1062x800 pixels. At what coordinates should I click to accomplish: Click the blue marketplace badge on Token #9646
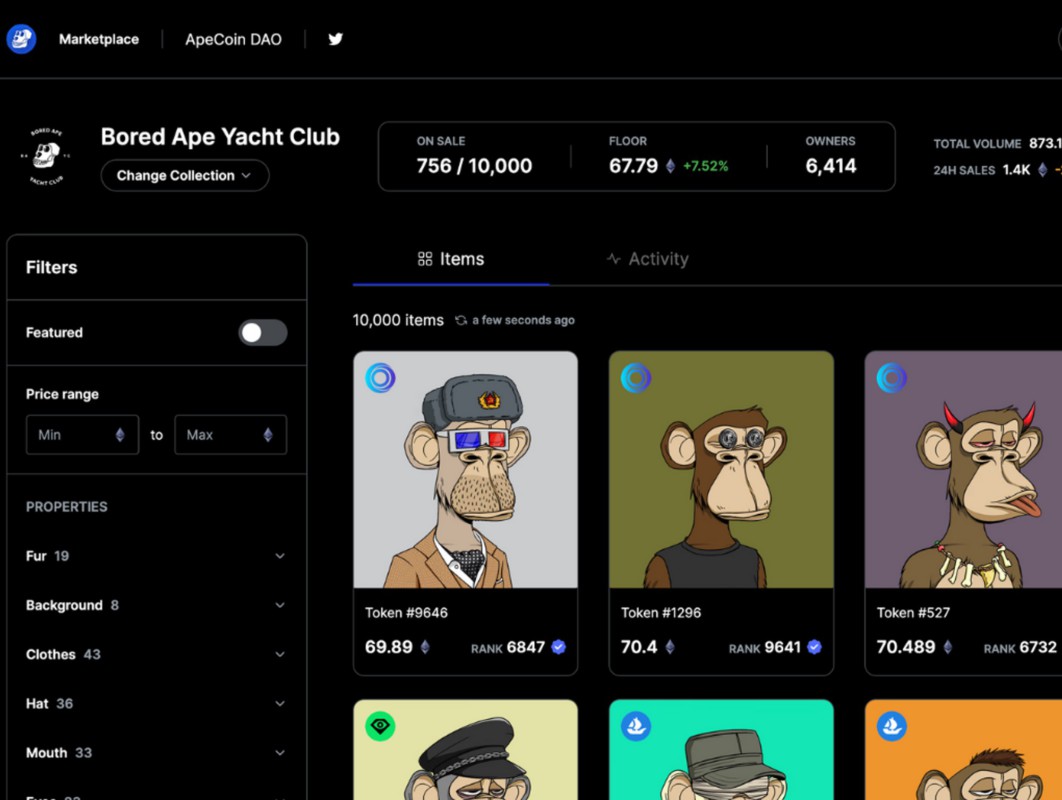coord(380,379)
